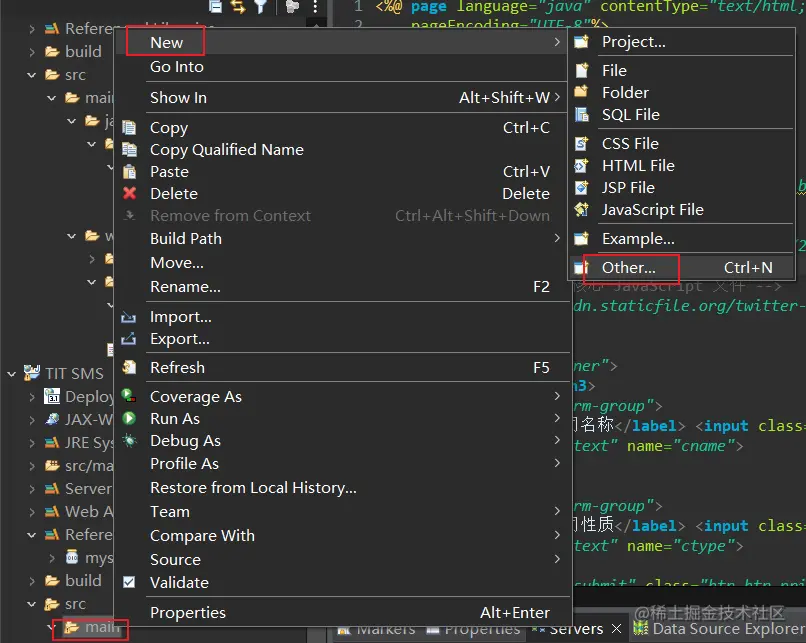Open the Source submenu
806x643 pixels.
[342, 560]
